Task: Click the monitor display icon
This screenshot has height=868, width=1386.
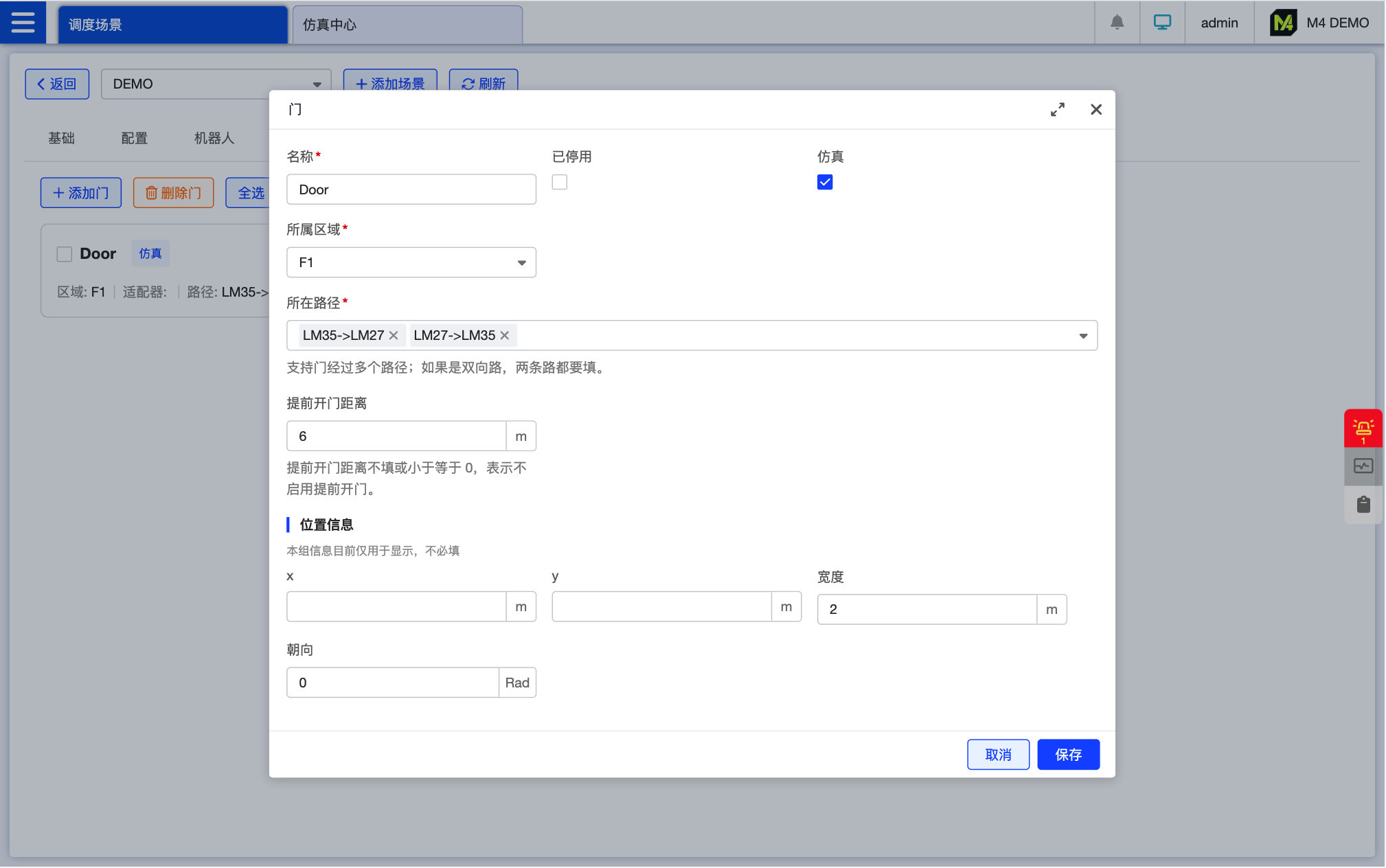Action: (x=1162, y=23)
